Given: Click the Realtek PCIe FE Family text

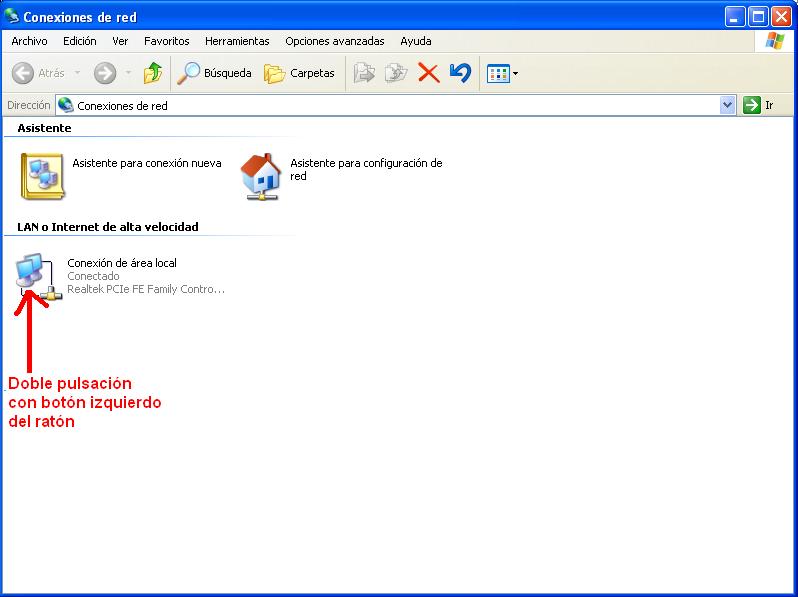Looking at the screenshot, I should 146,289.
